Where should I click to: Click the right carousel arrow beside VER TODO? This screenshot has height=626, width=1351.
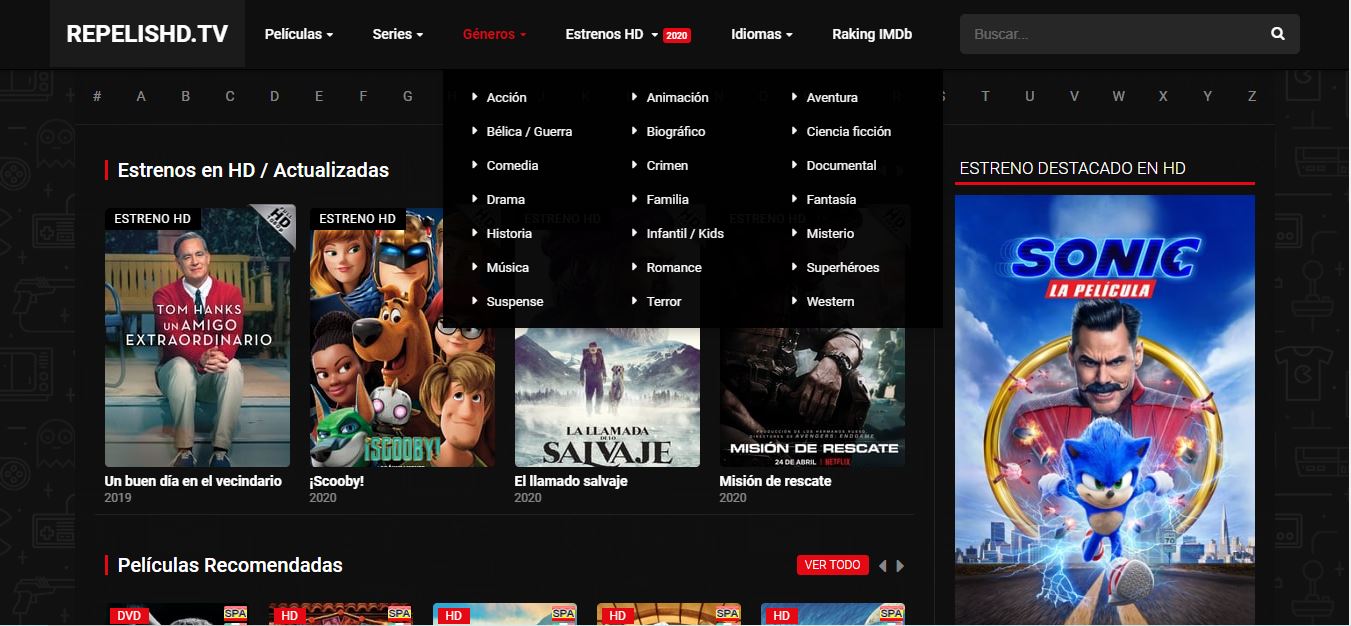tap(898, 564)
